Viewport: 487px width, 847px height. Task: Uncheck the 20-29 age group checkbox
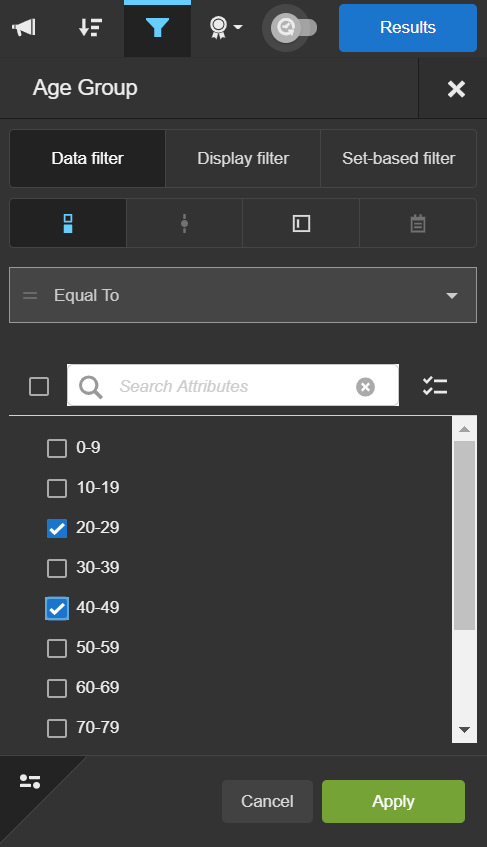click(57, 528)
